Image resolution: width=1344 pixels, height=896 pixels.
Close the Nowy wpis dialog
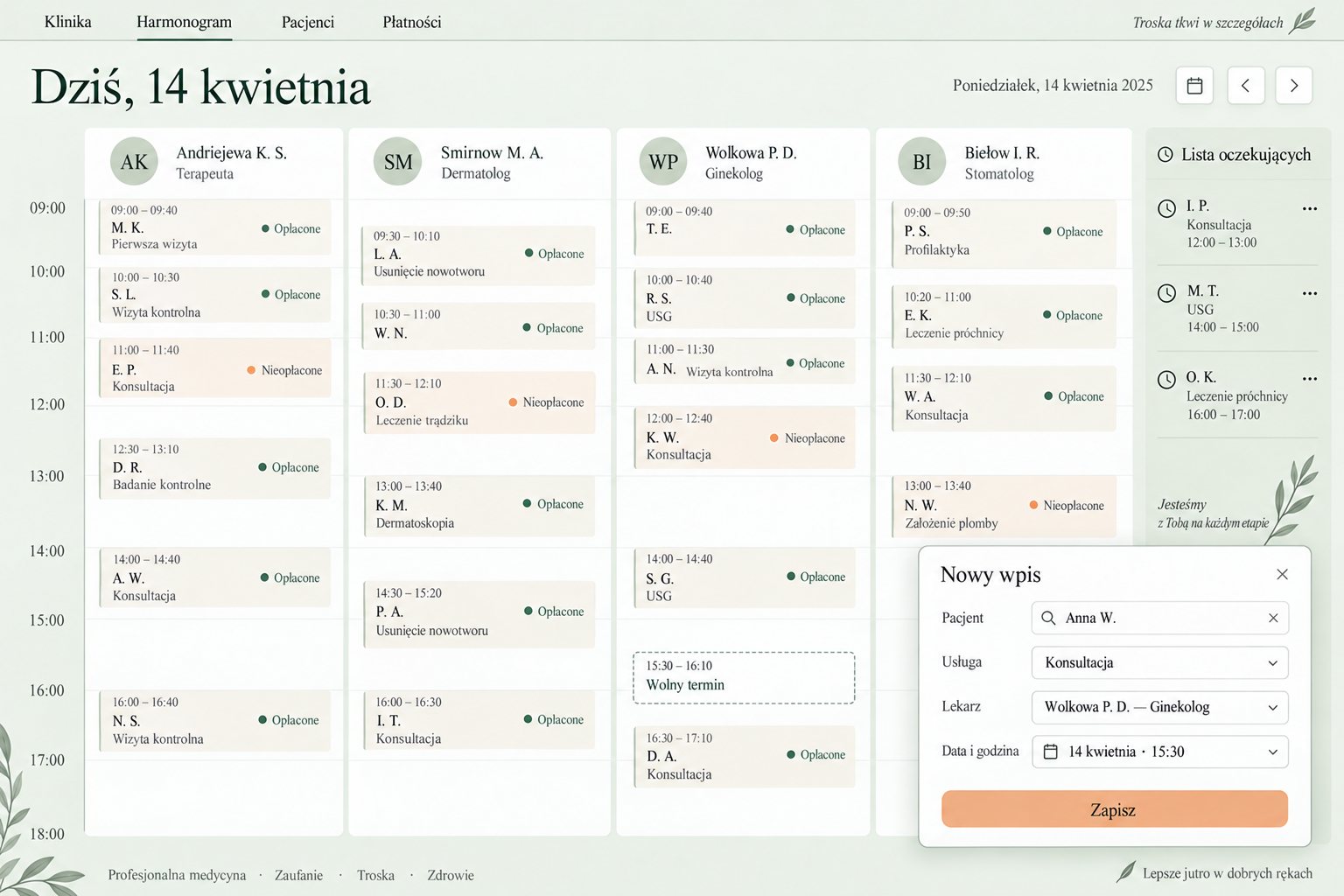(1282, 574)
